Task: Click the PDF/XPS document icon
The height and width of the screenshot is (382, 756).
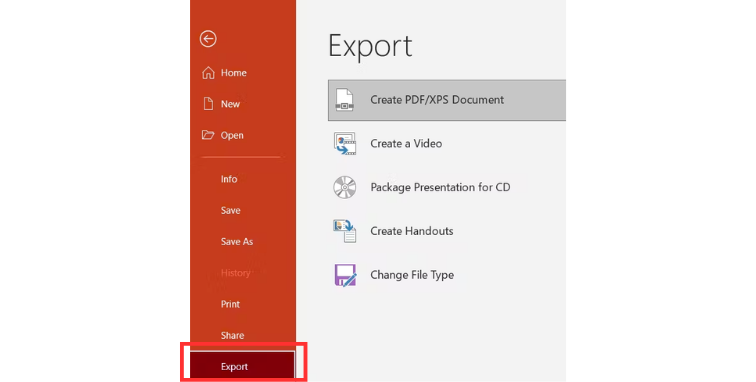Action: (x=345, y=100)
